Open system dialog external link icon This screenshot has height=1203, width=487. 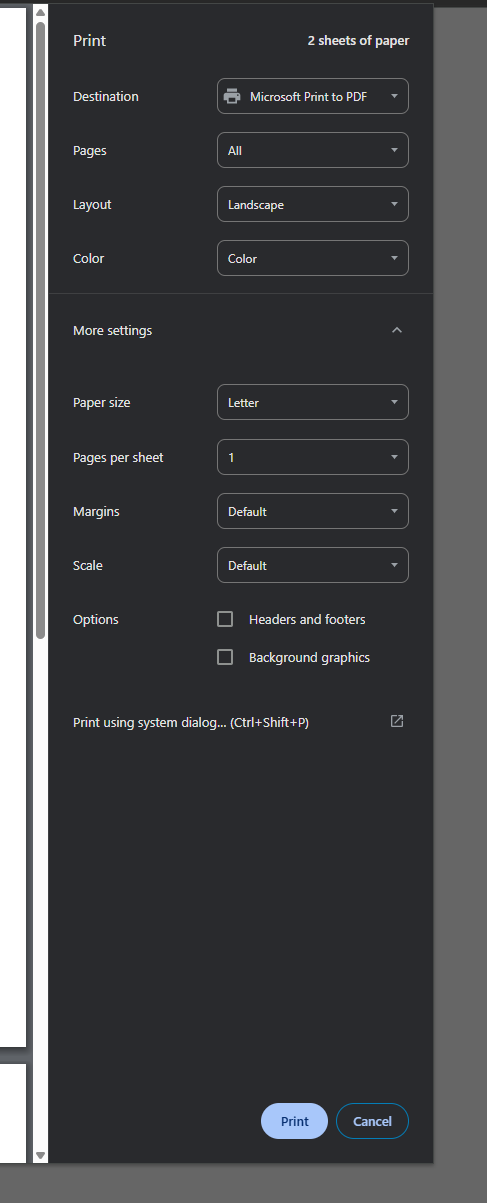pyautogui.click(x=397, y=721)
